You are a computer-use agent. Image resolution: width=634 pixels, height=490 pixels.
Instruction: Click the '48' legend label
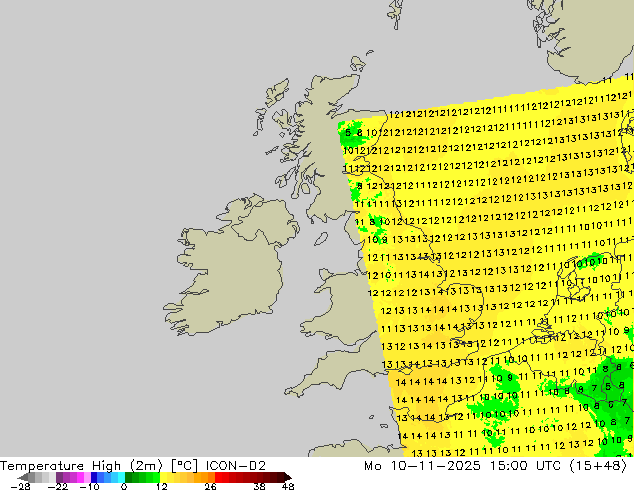pyautogui.click(x=288, y=486)
